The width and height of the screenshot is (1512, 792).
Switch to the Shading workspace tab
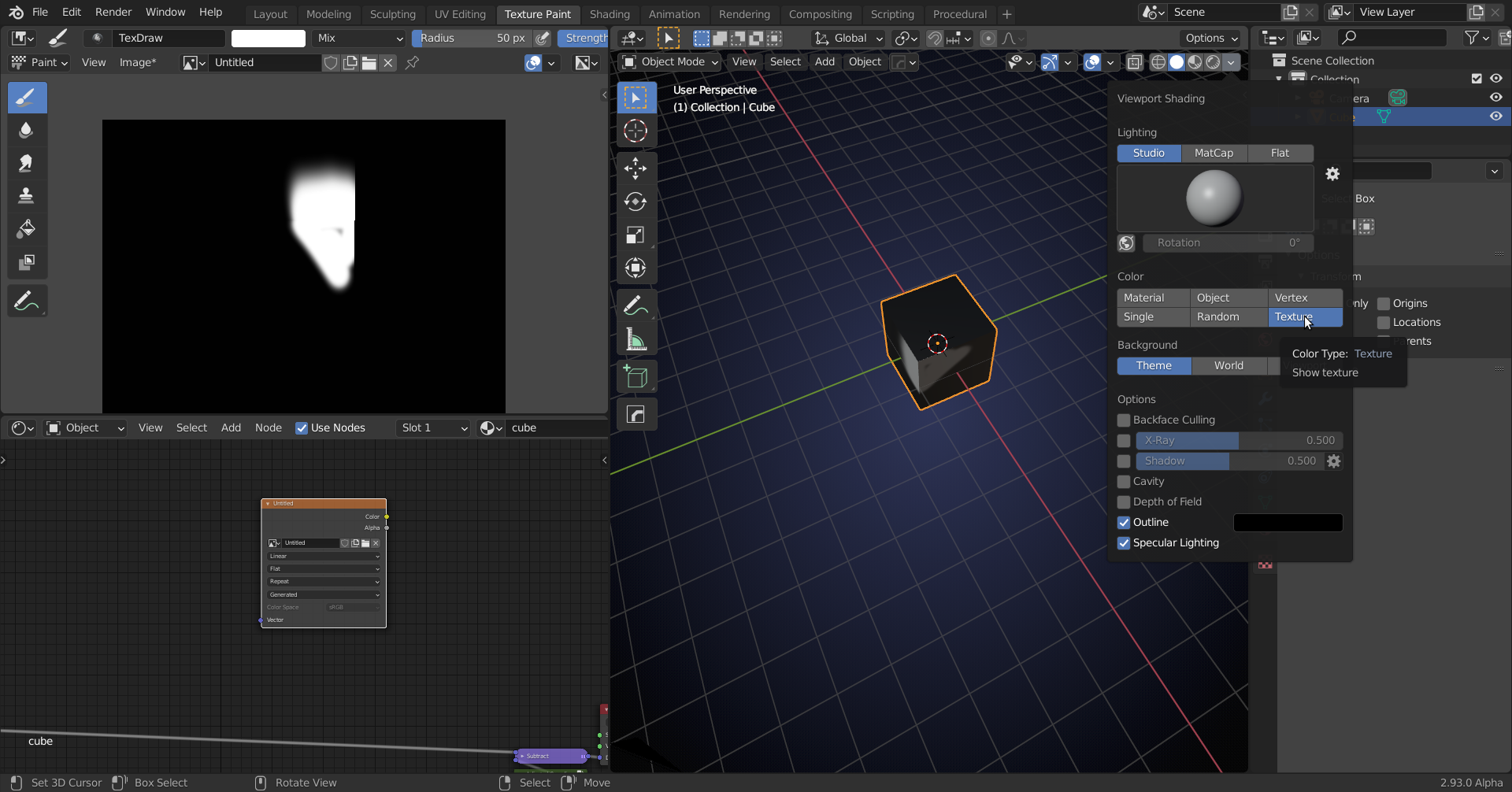point(610,14)
